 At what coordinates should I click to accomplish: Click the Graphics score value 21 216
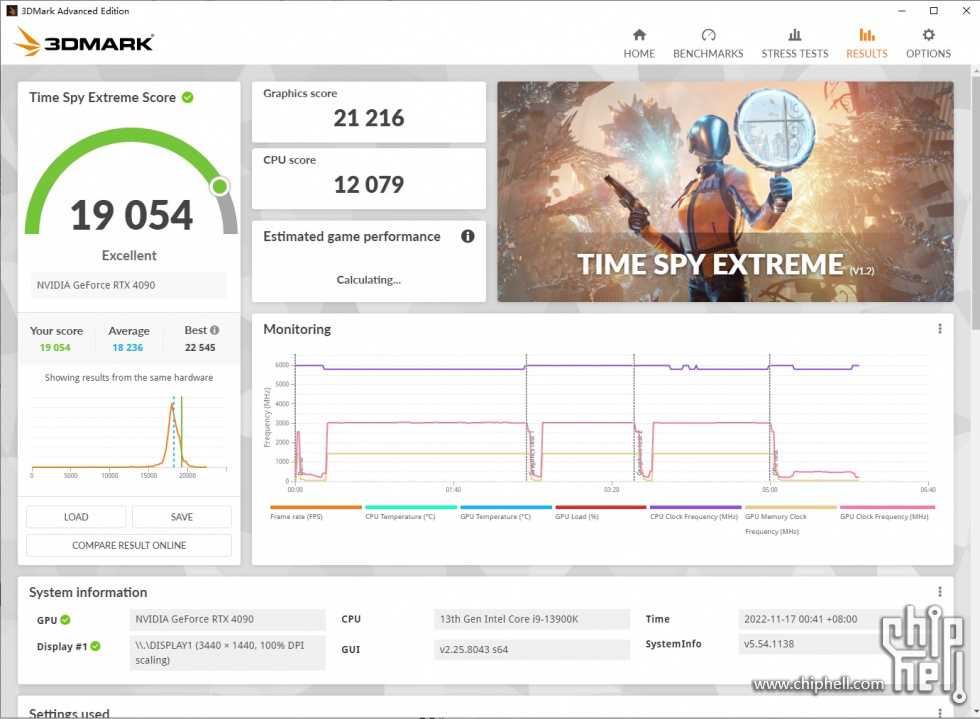click(369, 118)
